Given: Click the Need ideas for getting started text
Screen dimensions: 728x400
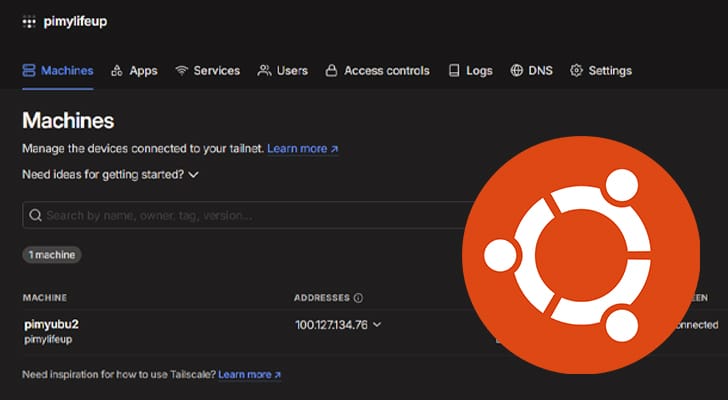Looking at the screenshot, I should (103, 175).
